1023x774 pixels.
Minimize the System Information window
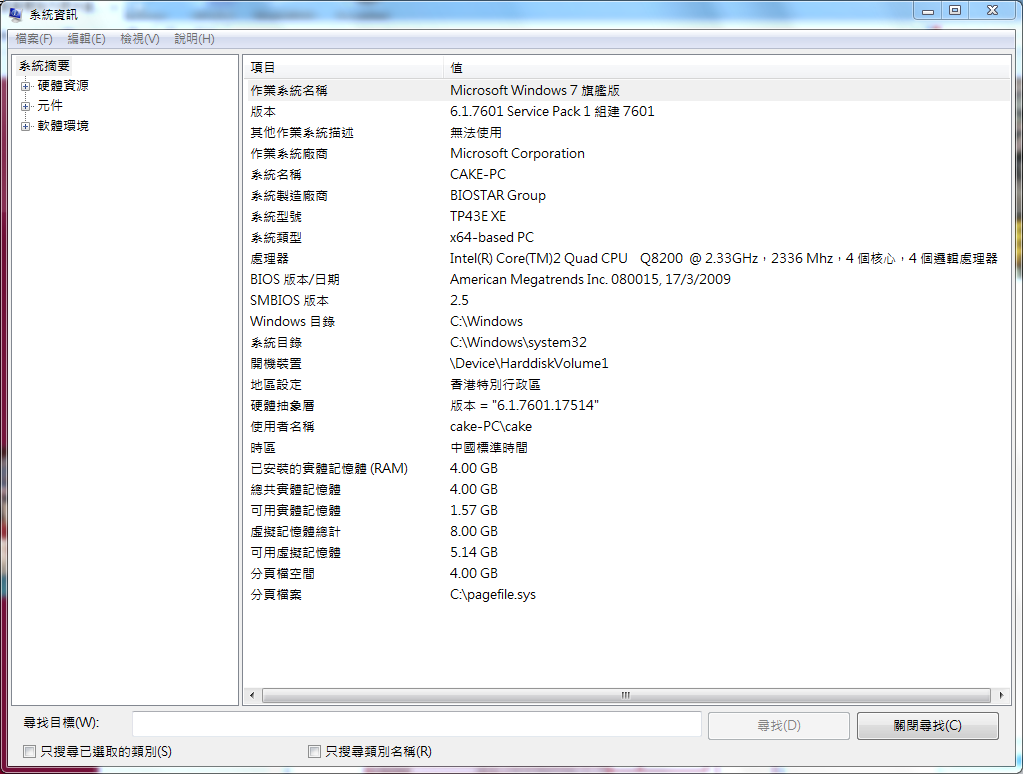tap(928, 10)
